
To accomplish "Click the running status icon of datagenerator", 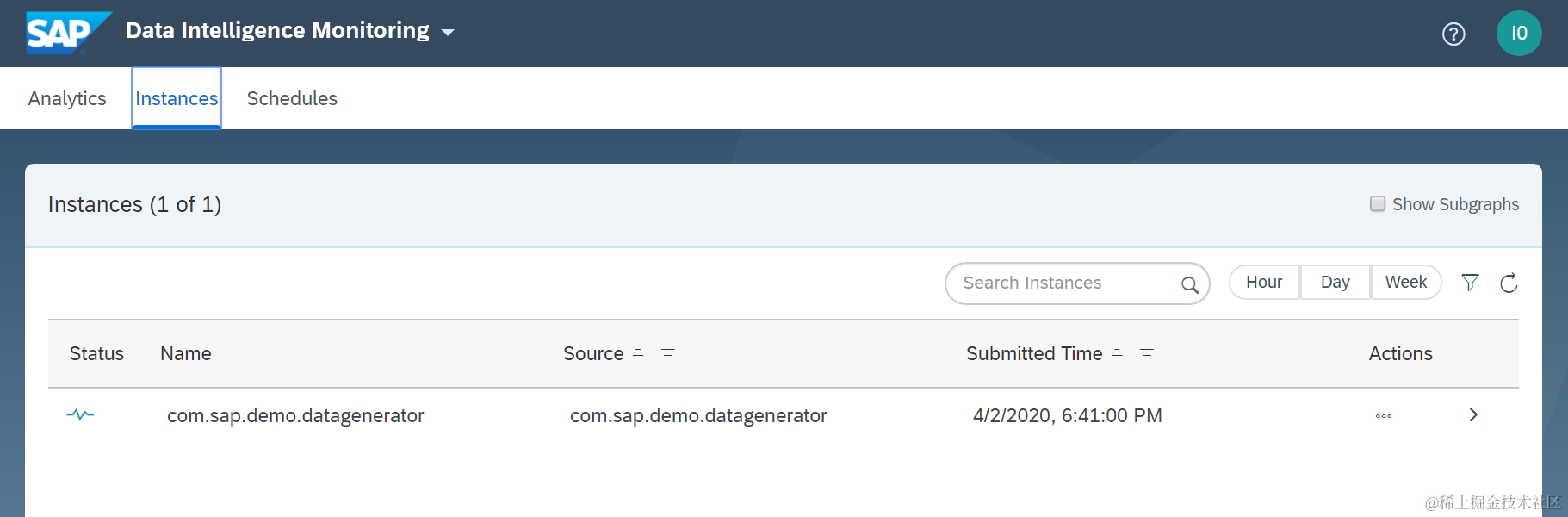I will click(80, 414).
